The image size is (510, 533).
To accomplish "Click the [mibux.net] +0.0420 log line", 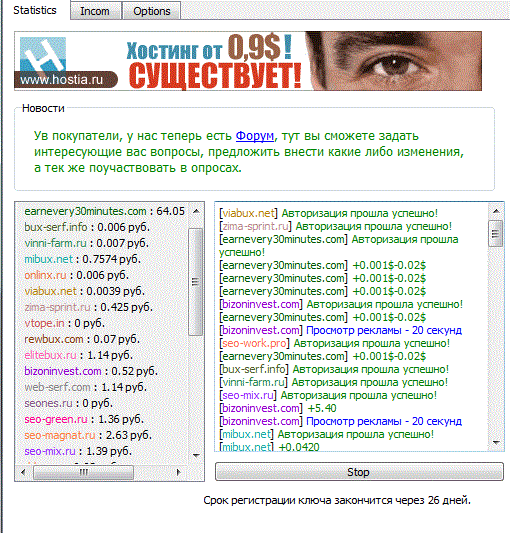I will coord(269,447).
